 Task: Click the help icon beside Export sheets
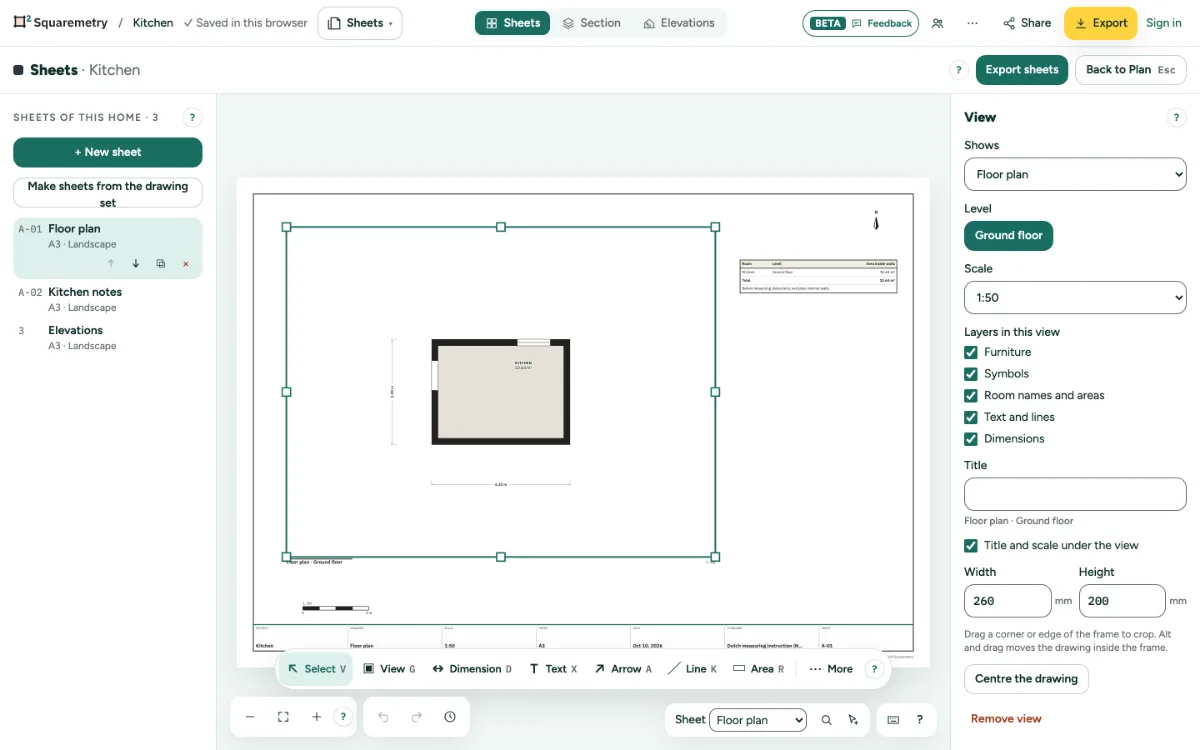coord(958,70)
